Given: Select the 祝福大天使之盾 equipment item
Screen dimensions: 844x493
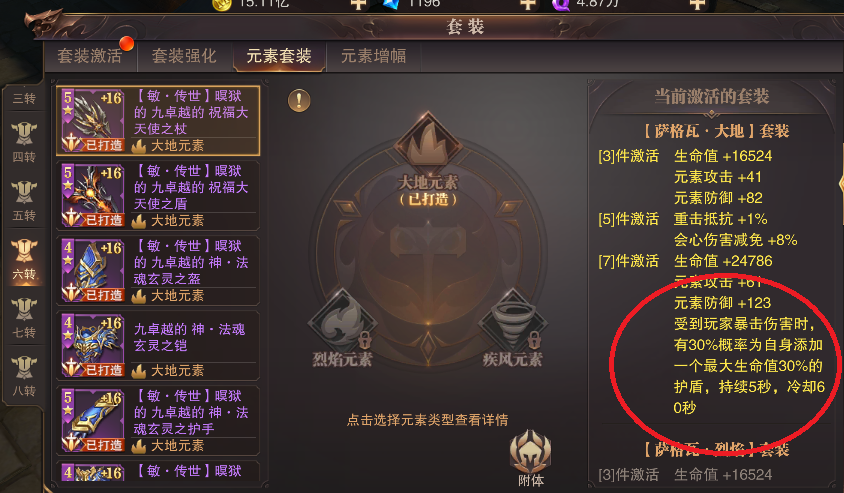Looking at the screenshot, I should tap(158, 195).
